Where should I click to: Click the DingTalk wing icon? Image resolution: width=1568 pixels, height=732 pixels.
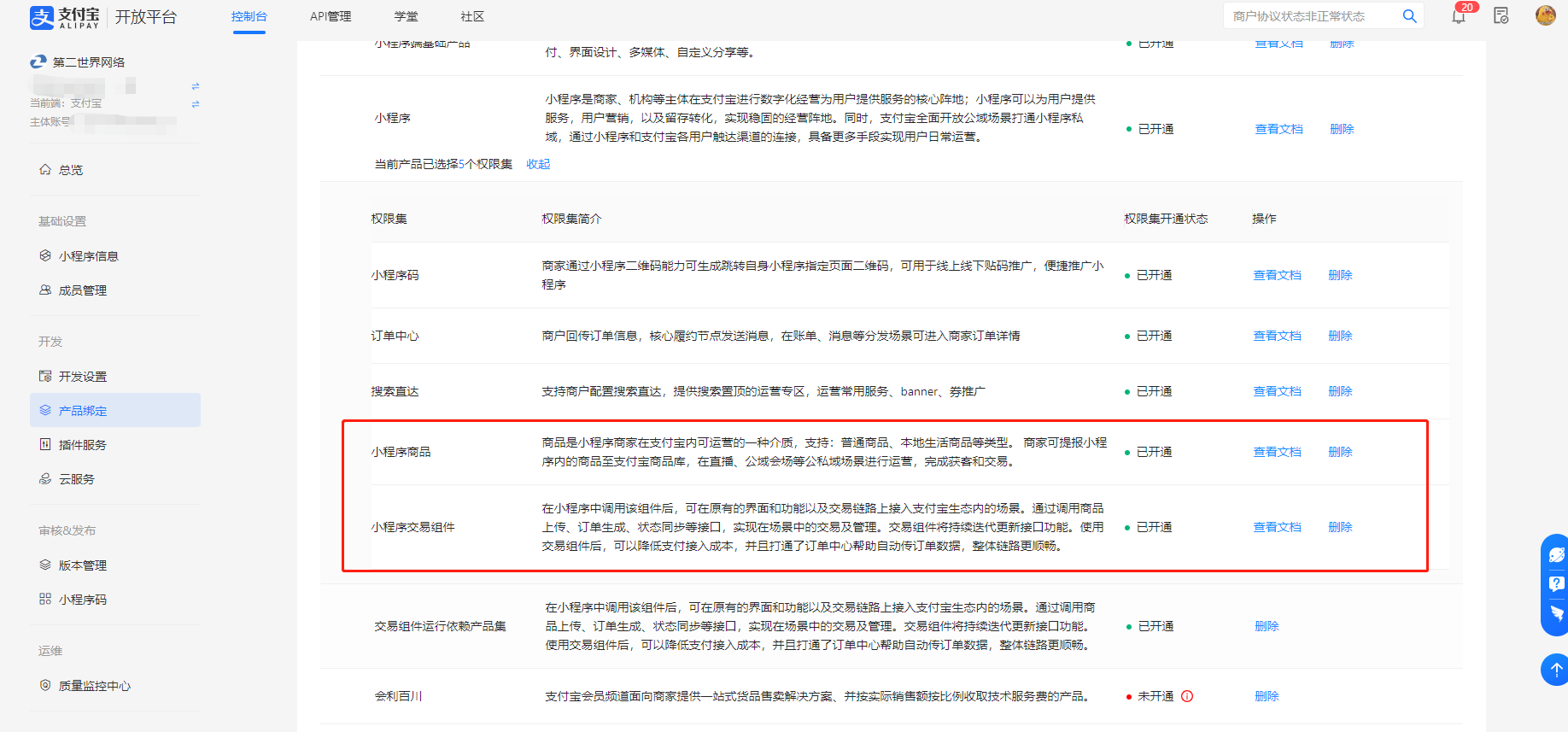[1556, 613]
